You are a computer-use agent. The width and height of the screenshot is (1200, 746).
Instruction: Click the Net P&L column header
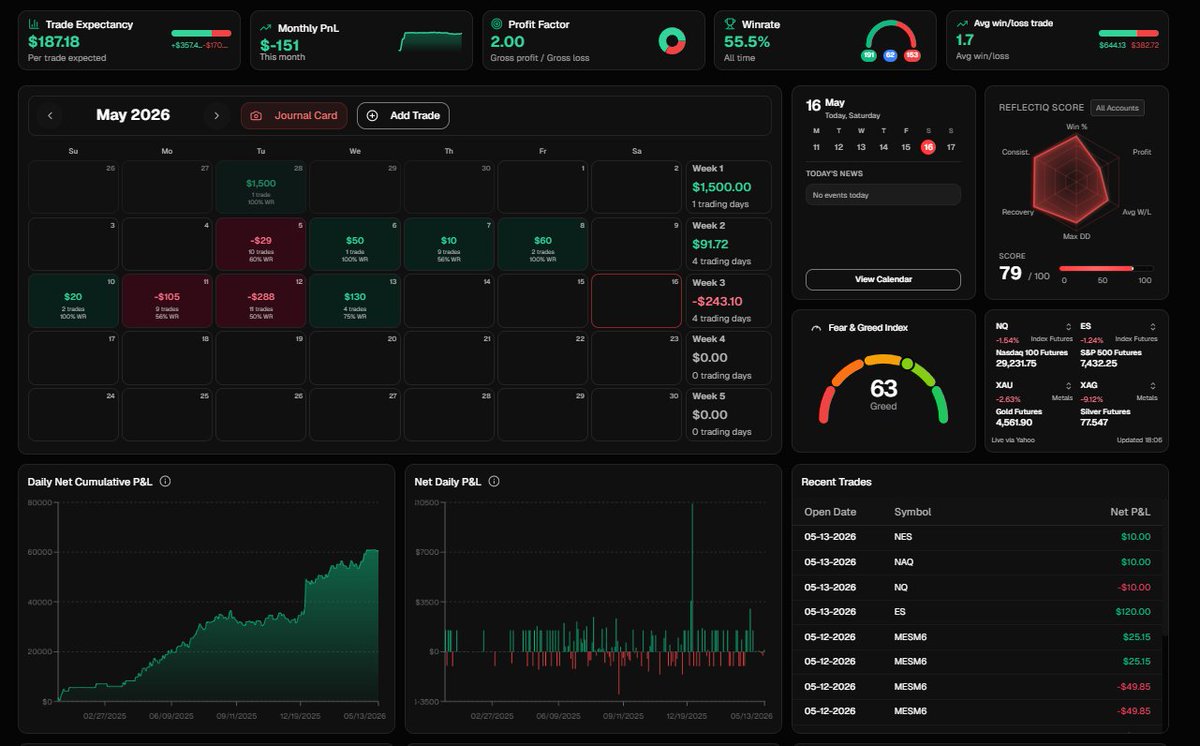point(1131,512)
